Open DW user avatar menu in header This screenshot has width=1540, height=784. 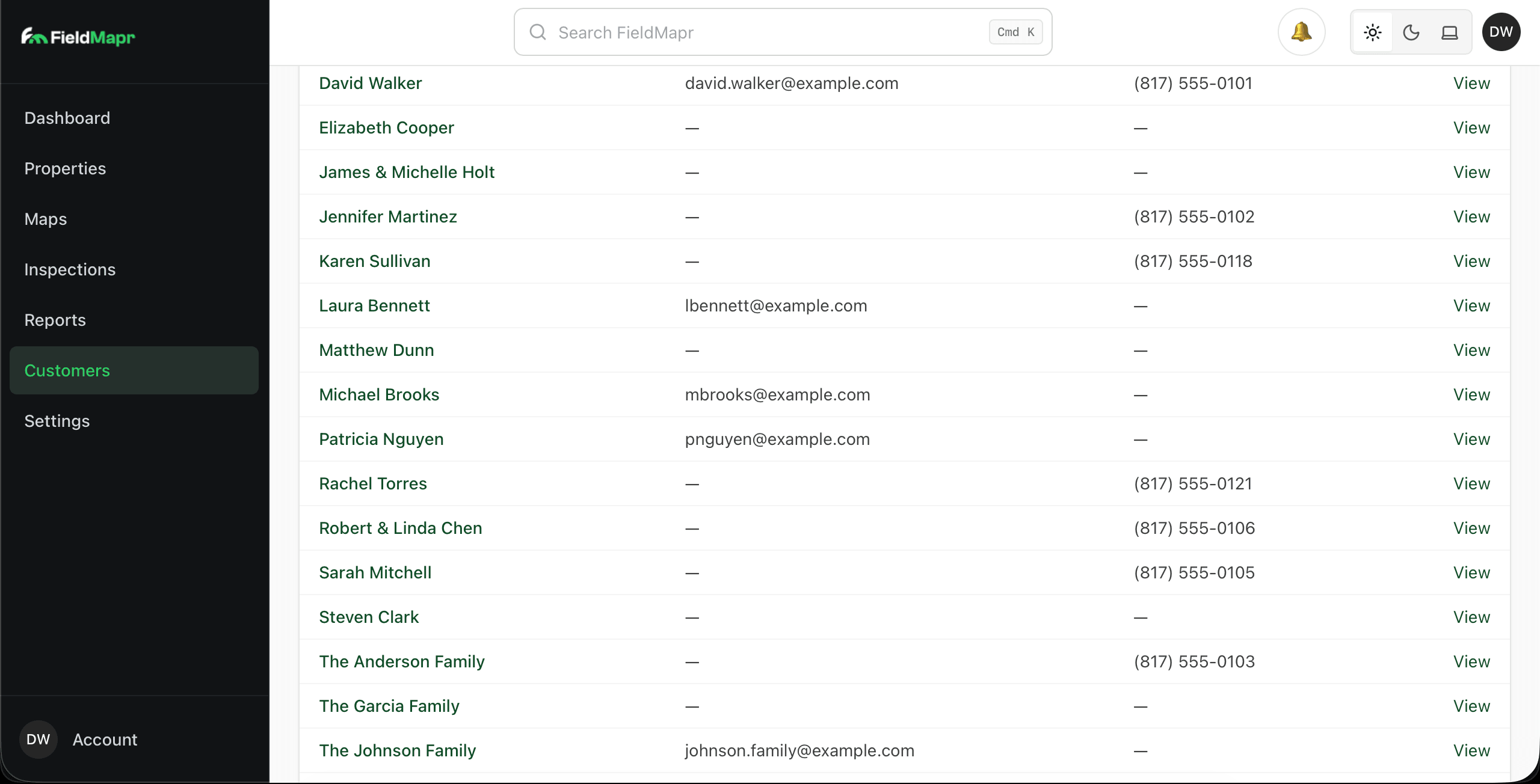click(x=1501, y=32)
